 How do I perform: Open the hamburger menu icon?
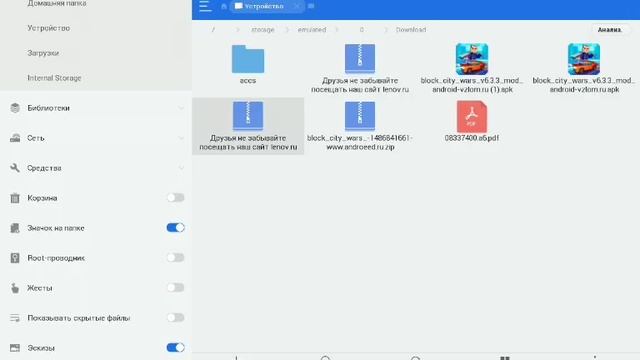coord(204,6)
